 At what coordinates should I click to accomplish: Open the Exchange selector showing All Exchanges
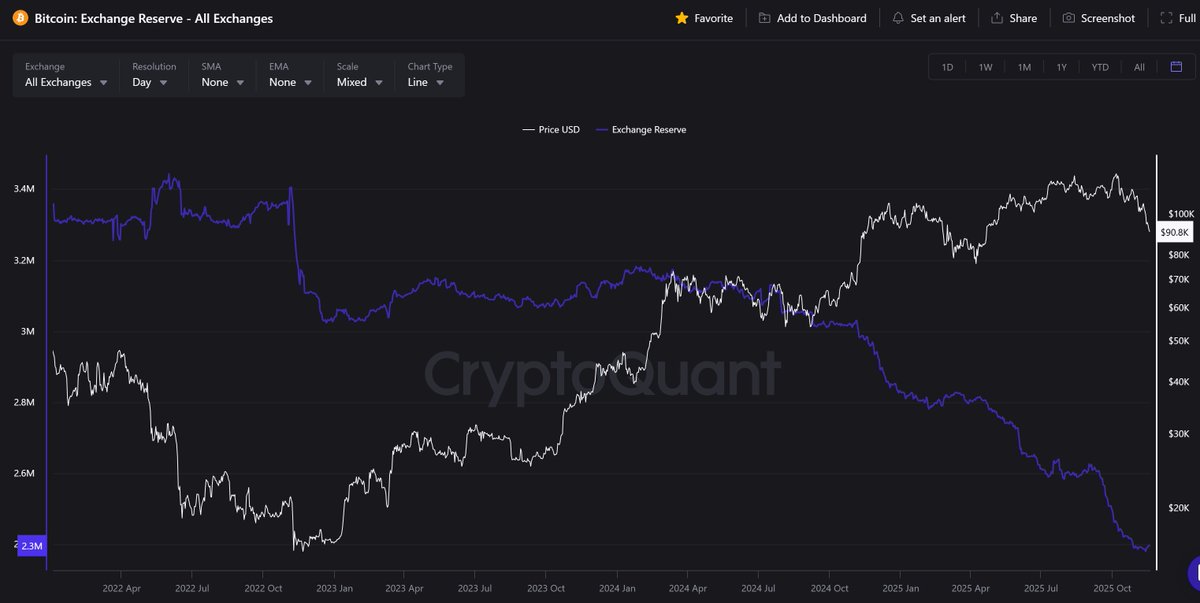point(64,82)
